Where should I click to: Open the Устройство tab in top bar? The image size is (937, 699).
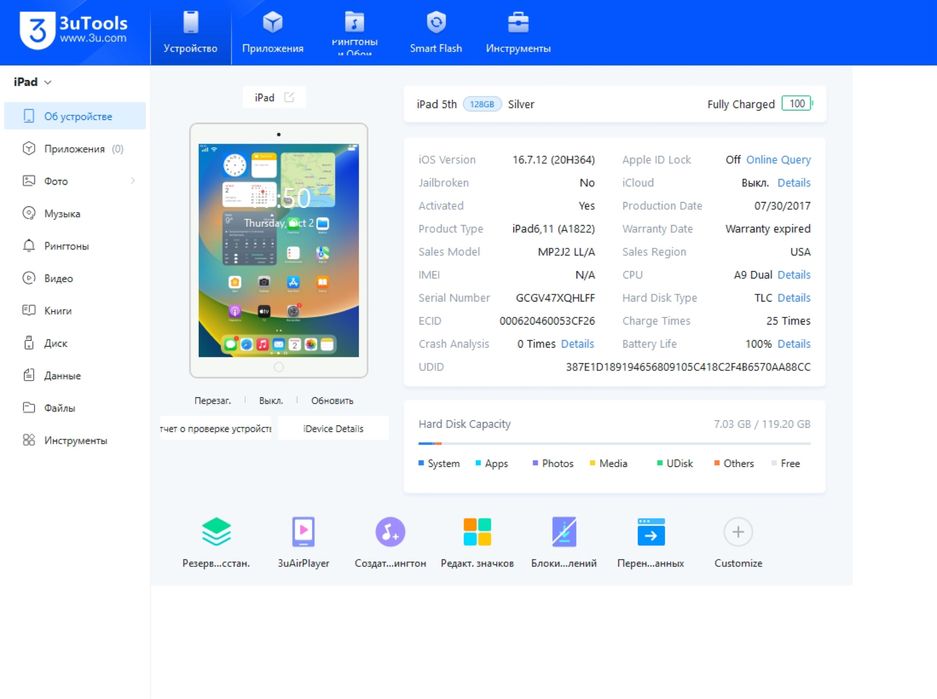[x=191, y=32]
